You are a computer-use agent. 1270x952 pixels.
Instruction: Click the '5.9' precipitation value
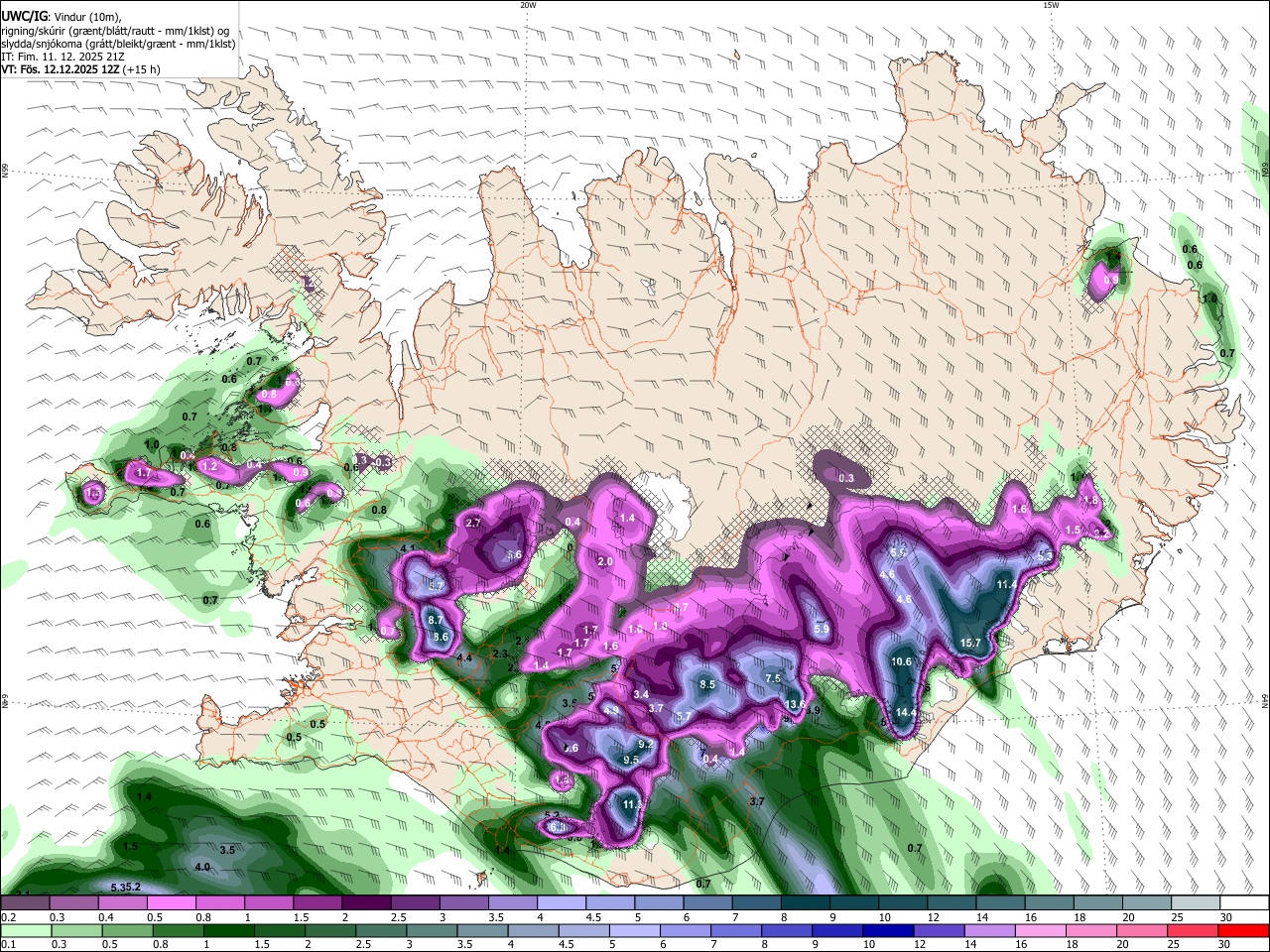pos(821,629)
